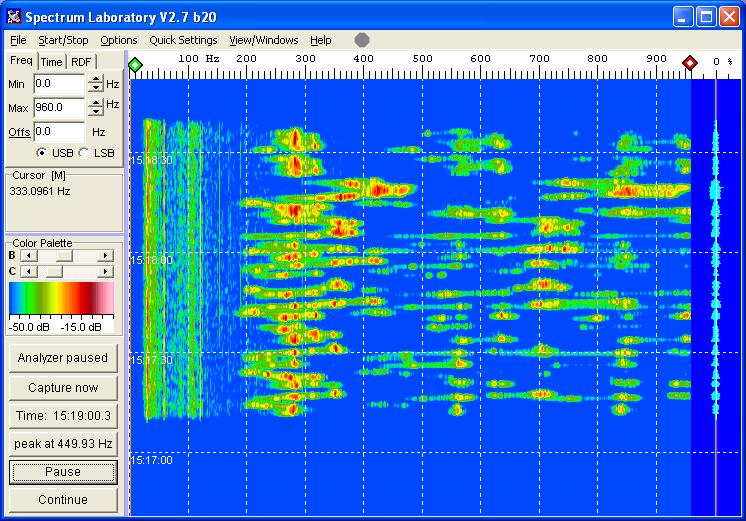Click contrast slider C right arrow
The height and width of the screenshot is (521, 746).
click(105, 272)
